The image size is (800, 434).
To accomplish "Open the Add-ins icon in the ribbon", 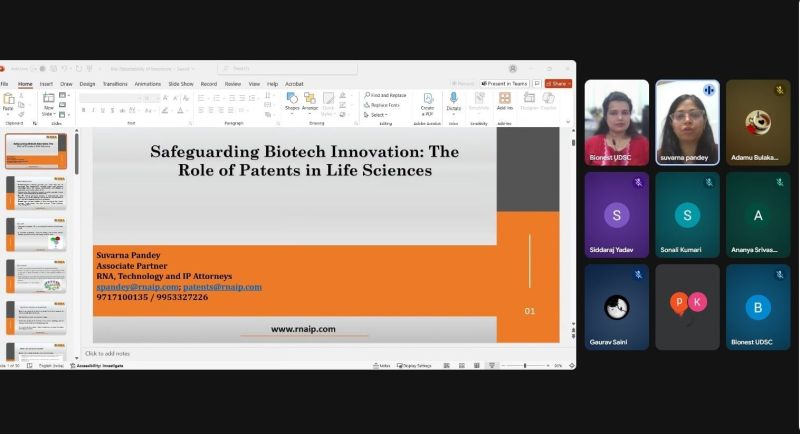I will click(x=504, y=101).
